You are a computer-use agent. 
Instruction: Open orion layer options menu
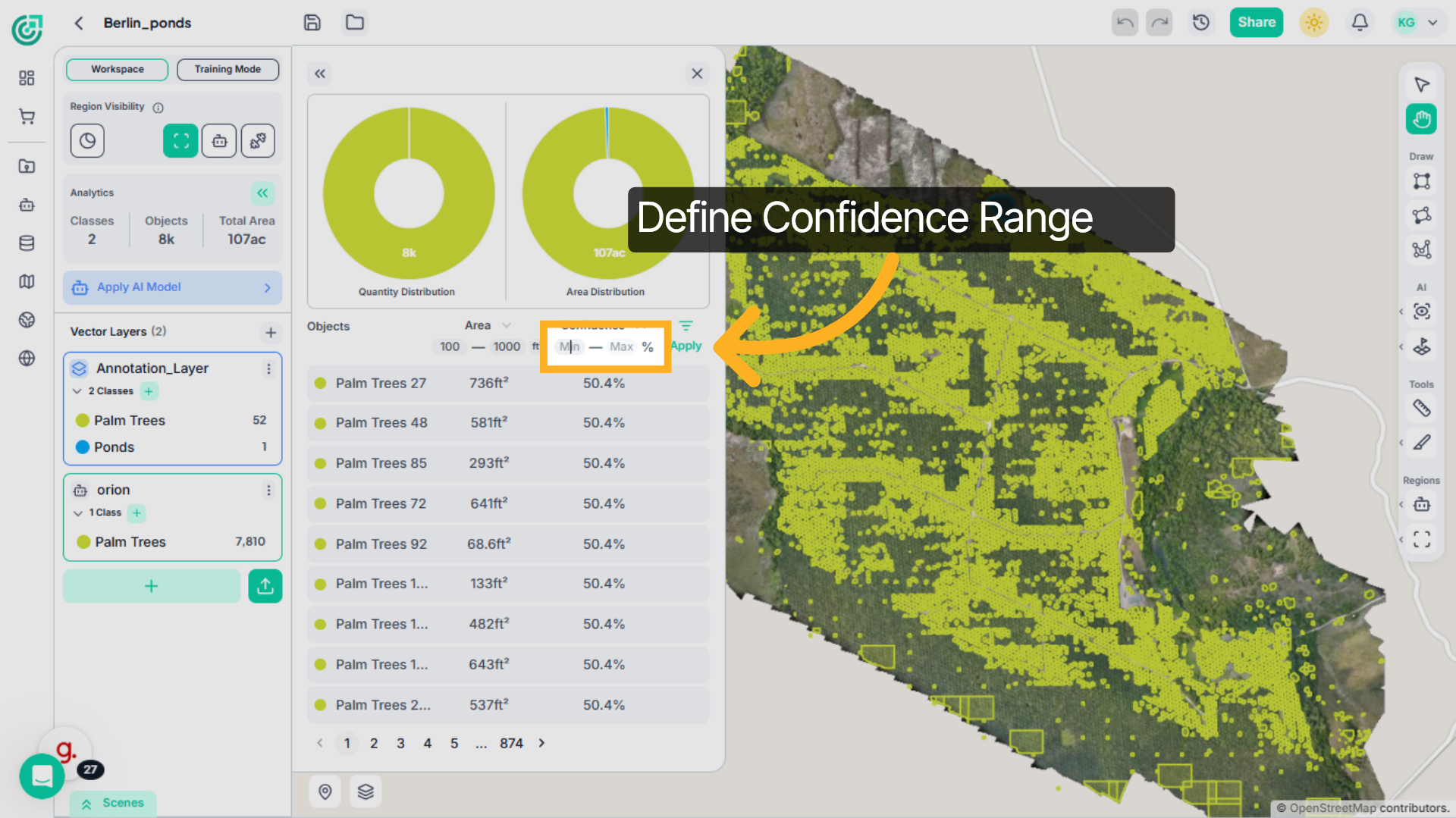pyautogui.click(x=268, y=490)
